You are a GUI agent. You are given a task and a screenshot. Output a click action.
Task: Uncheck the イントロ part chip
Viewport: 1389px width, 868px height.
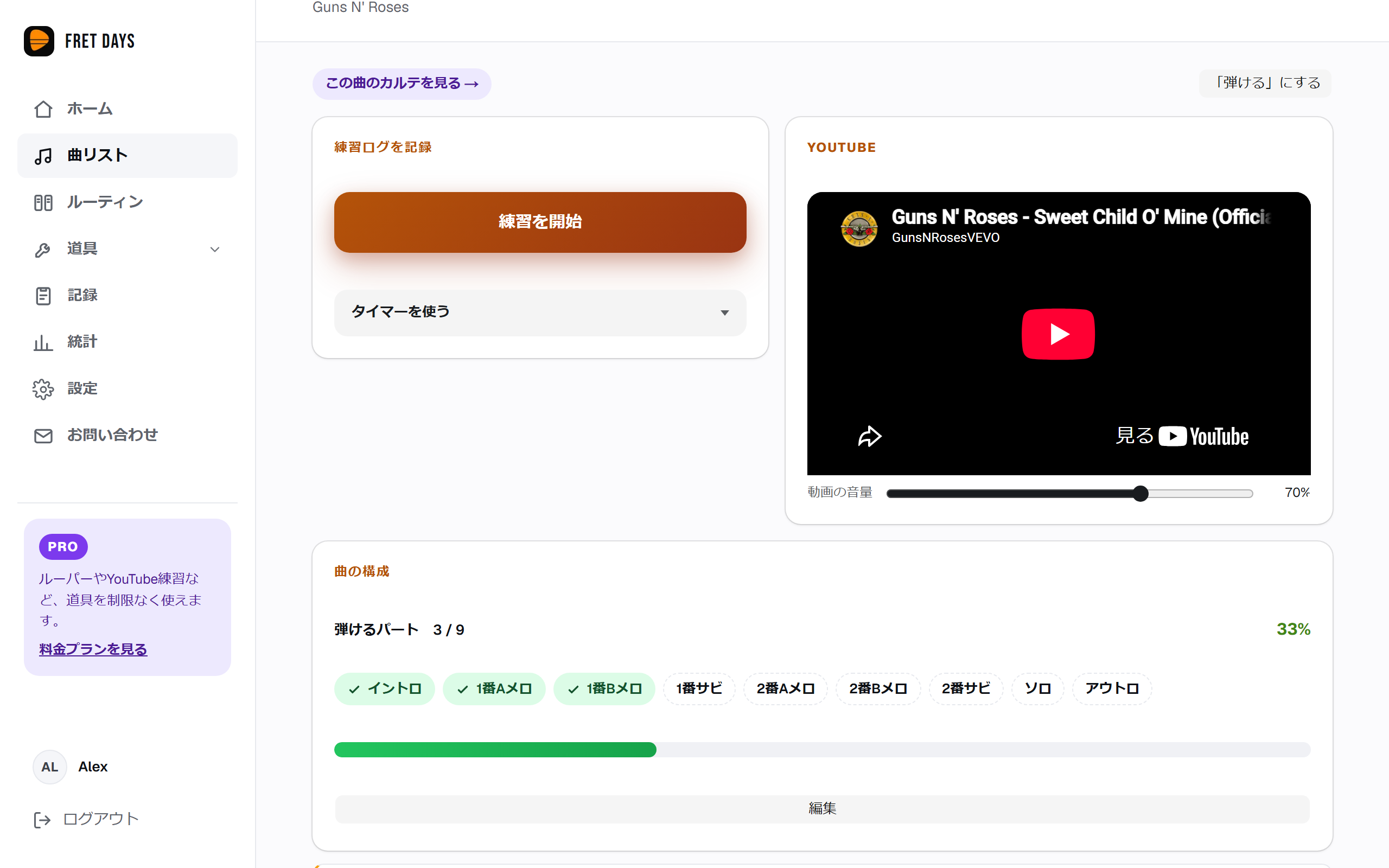[385, 688]
